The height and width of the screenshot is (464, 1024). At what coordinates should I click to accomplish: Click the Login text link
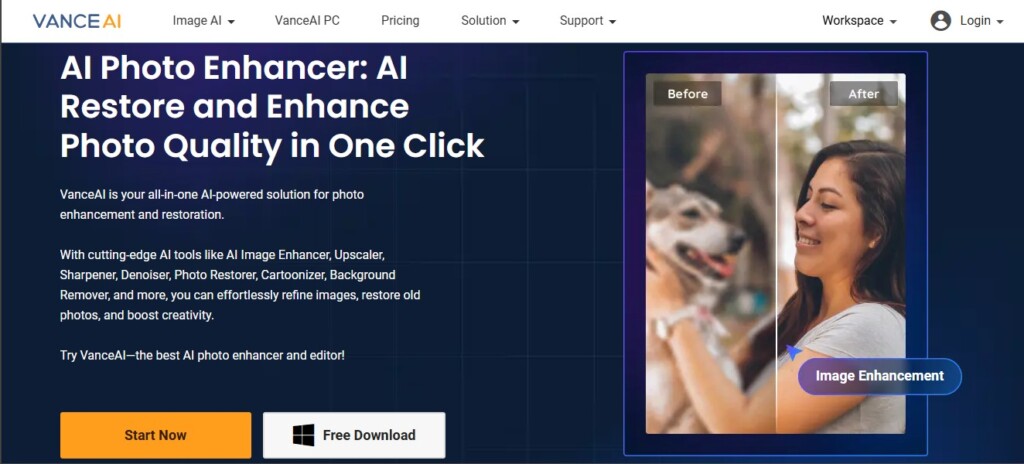point(975,21)
